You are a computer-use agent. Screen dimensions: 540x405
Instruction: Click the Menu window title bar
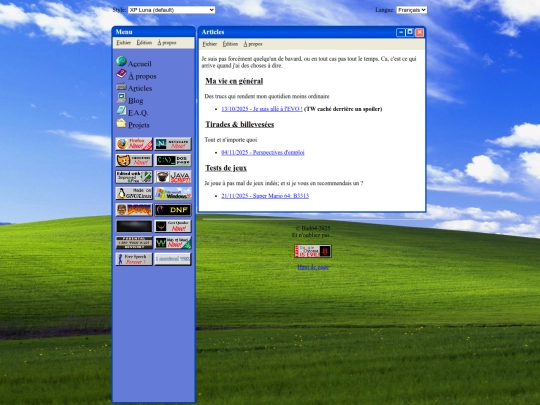pos(154,32)
